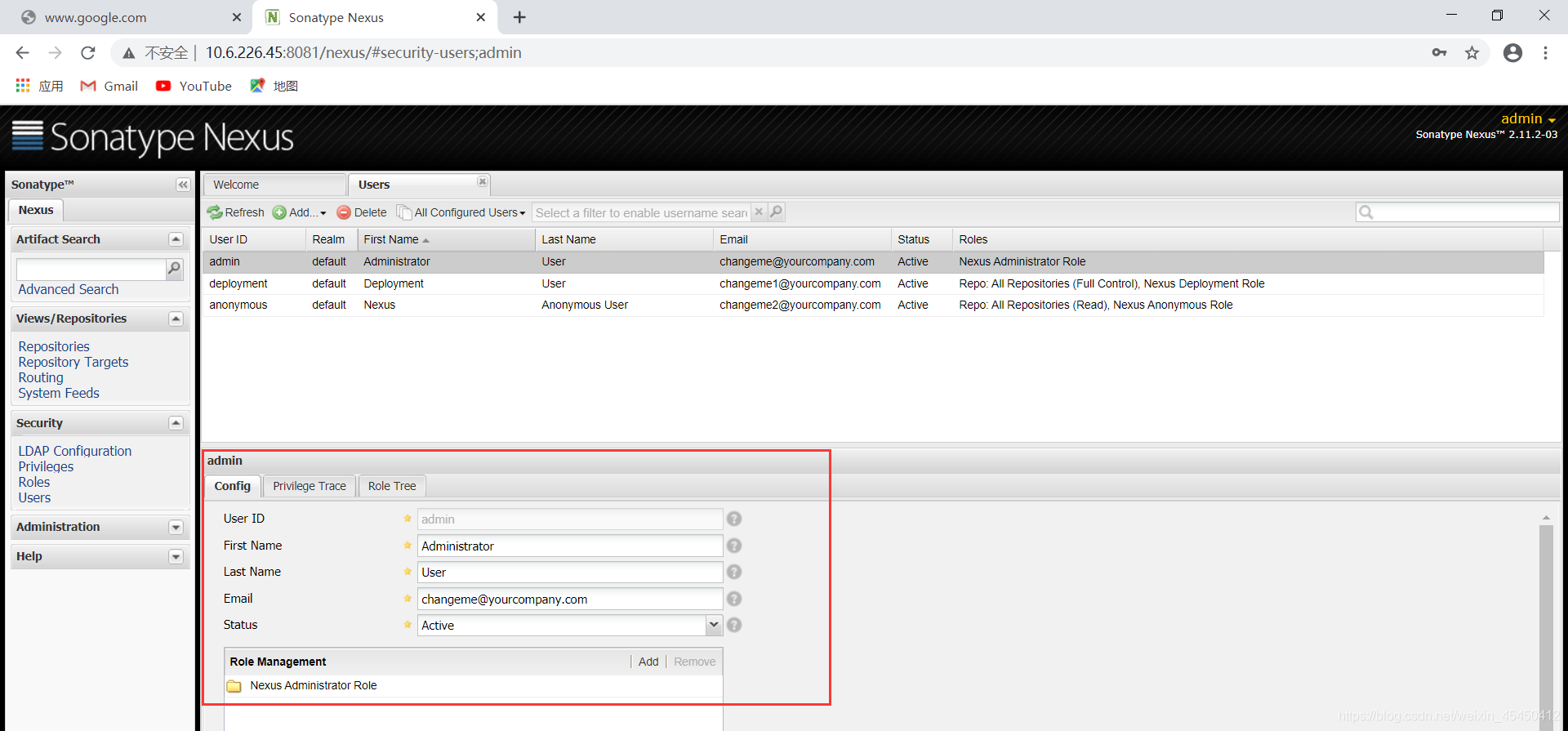The width and height of the screenshot is (1568, 731).
Task: Open the Chrome profile avatar icon
Action: 1512,53
